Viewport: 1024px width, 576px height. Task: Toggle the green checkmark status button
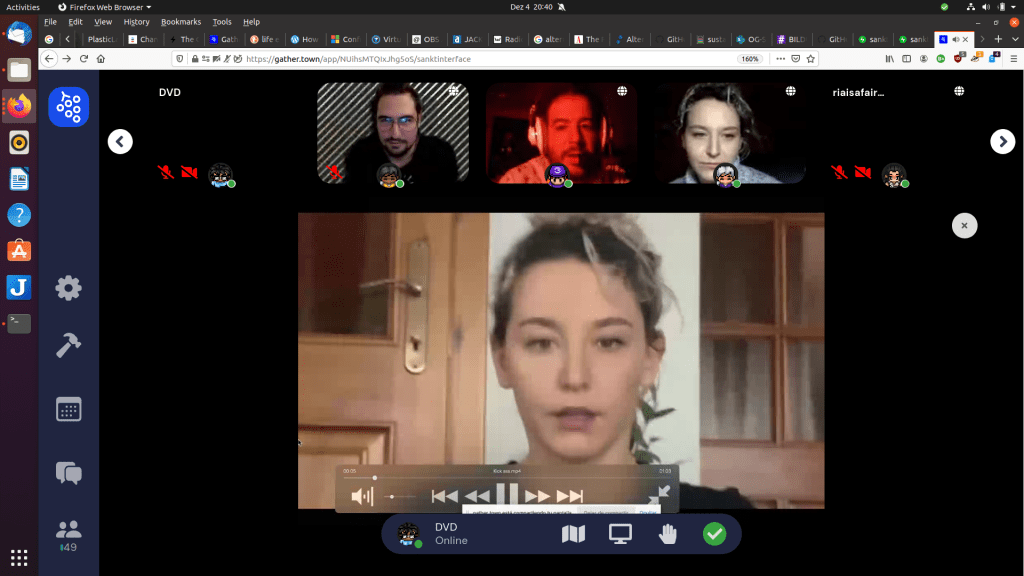click(x=714, y=534)
